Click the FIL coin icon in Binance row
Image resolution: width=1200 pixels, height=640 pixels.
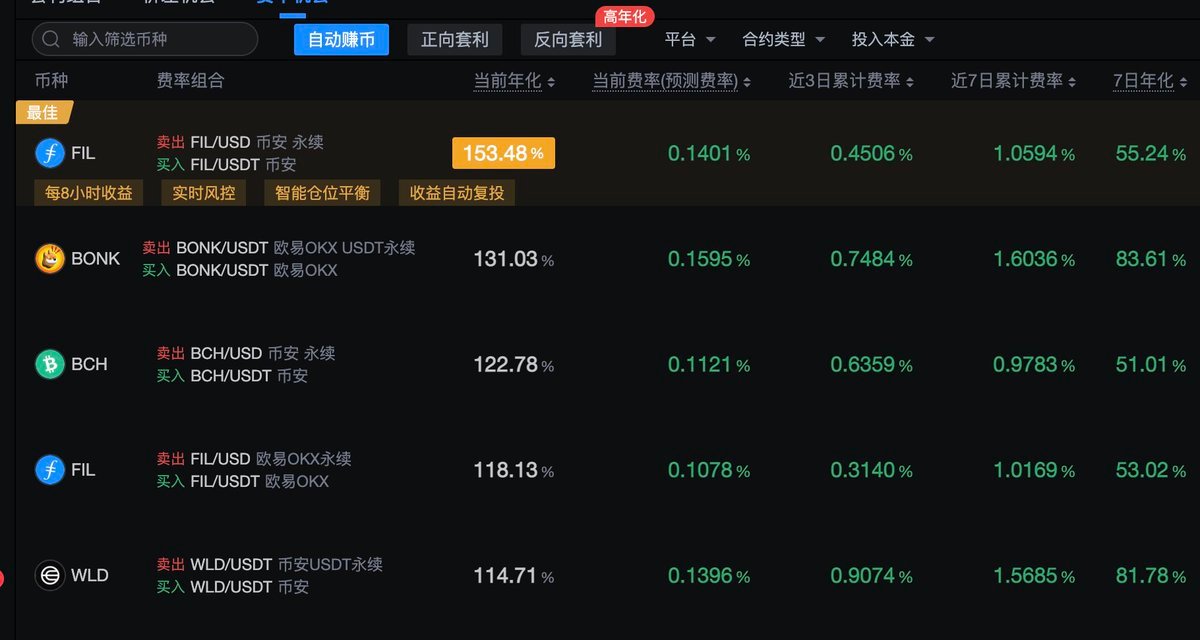49,153
